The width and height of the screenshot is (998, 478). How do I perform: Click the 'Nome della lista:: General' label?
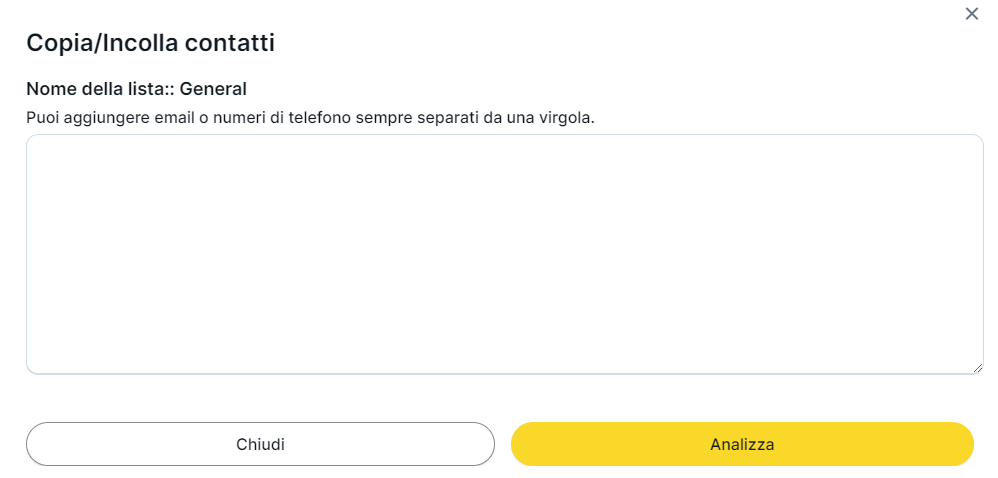136,89
